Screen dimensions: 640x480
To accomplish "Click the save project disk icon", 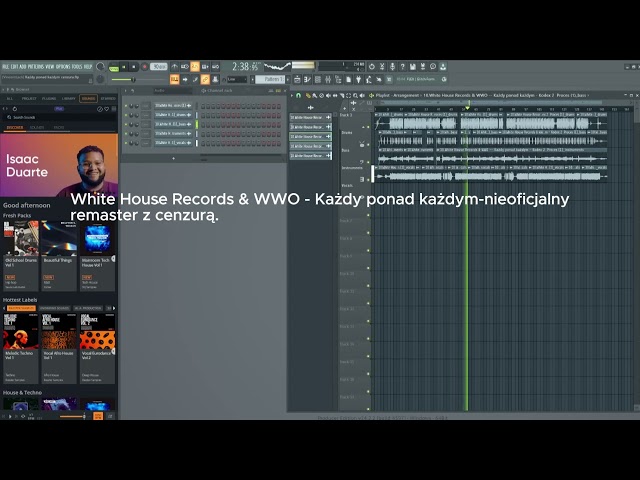I will 413,67.
